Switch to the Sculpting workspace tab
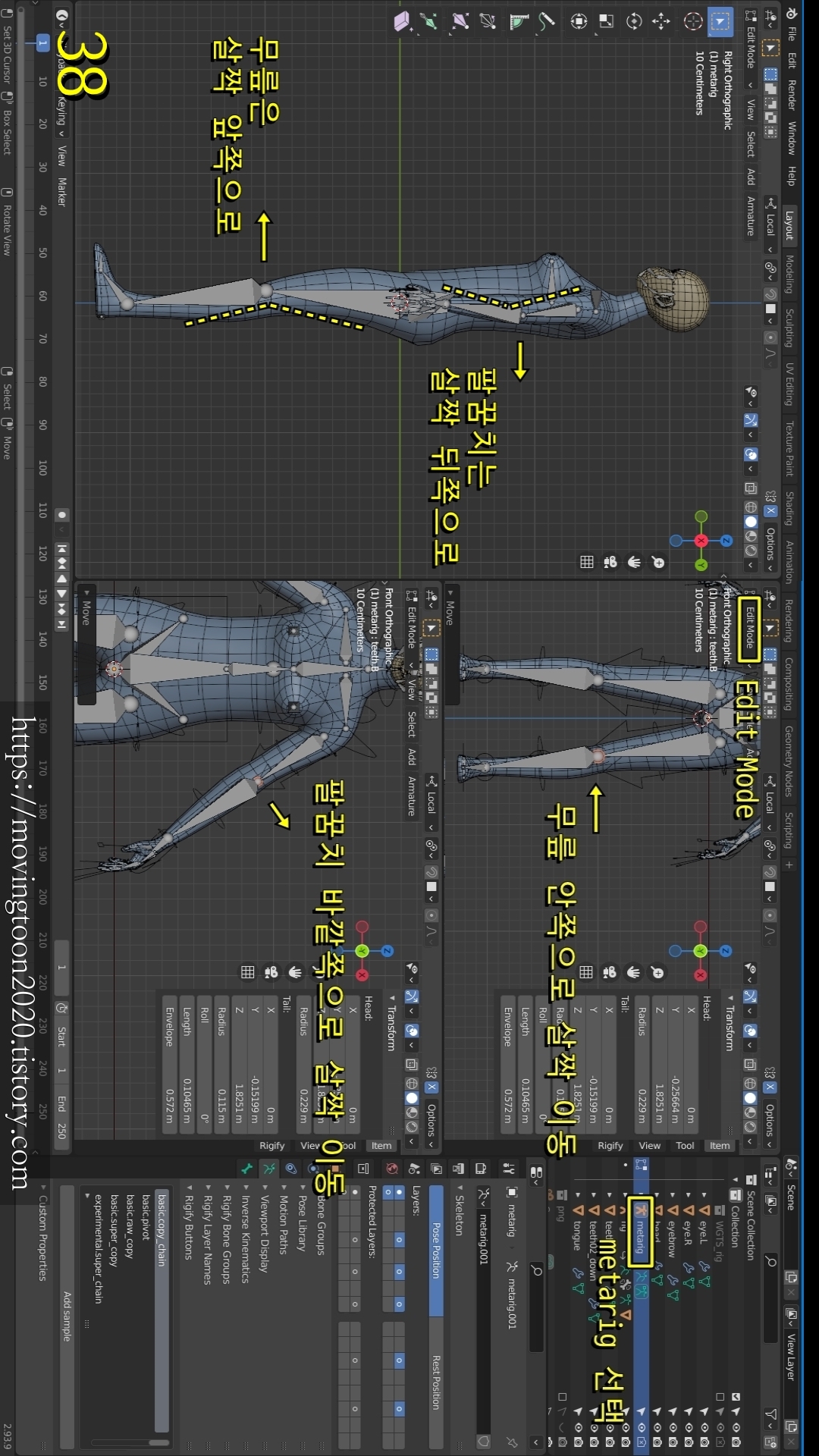The height and width of the screenshot is (1456, 819). point(789,328)
